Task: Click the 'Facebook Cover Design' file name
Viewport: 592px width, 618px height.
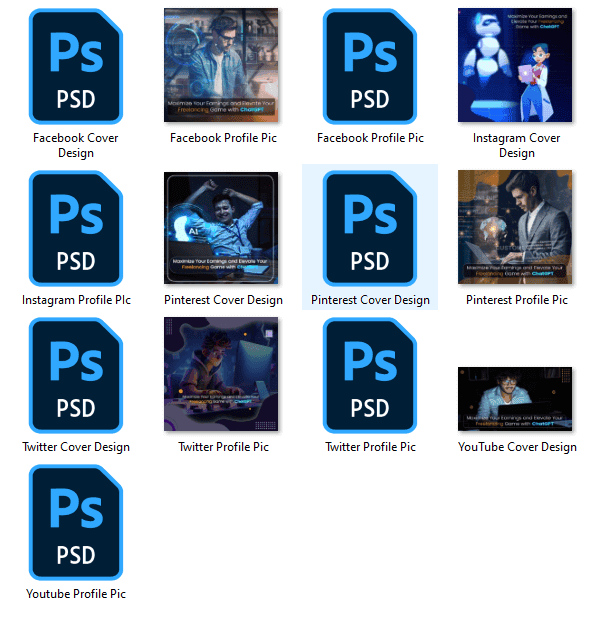Action: pos(76,145)
